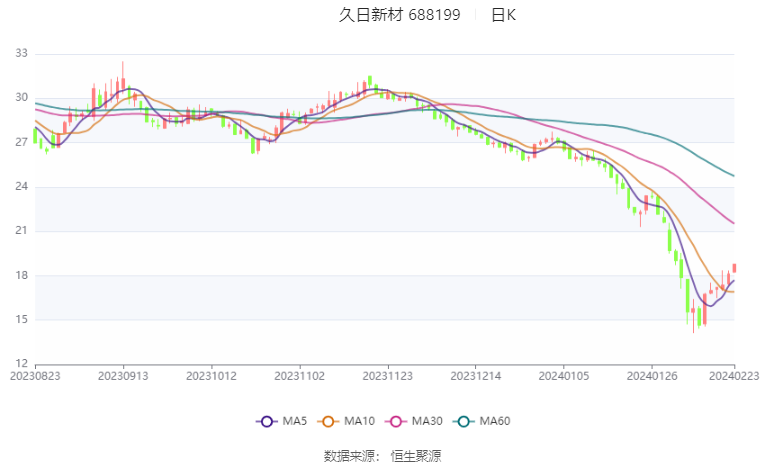This screenshot has width=765, height=465.
Task: Click the x-axis date label 20231214
Action: coord(476,376)
